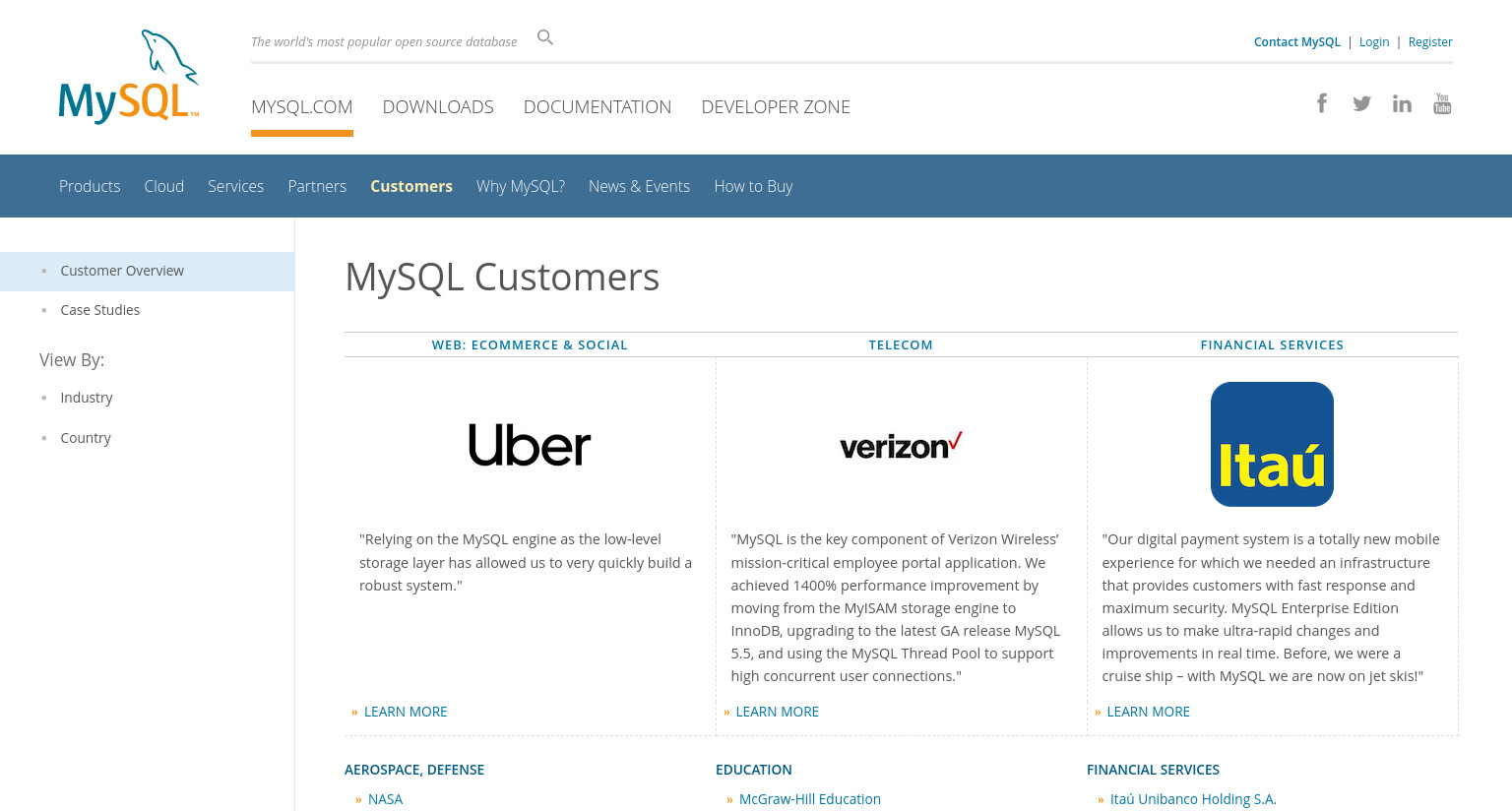Open the DOWNLOADS tab
Image resolution: width=1512 pixels, height=811 pixels.
pos(438,106)
